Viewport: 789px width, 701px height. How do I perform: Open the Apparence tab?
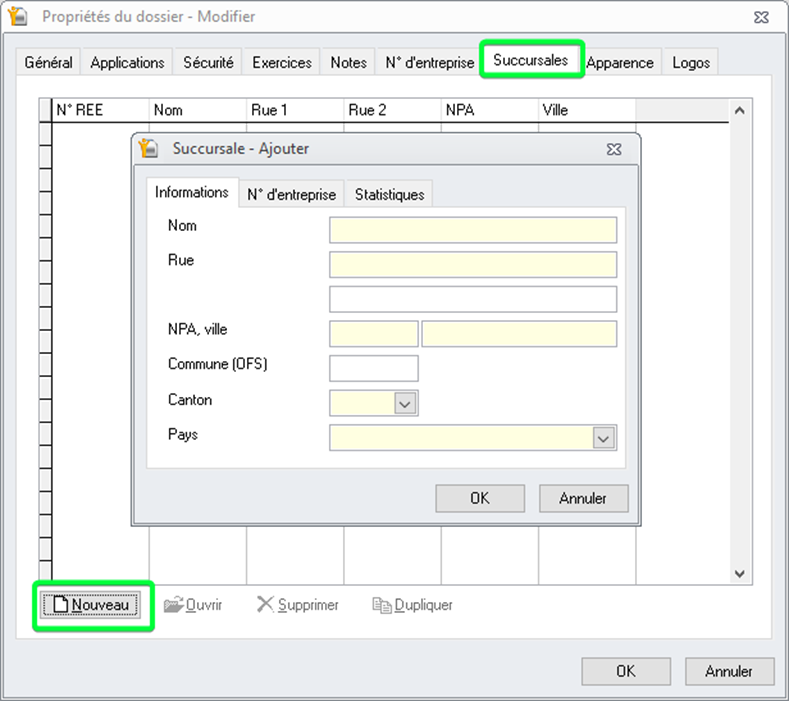(x=620, y=62)
